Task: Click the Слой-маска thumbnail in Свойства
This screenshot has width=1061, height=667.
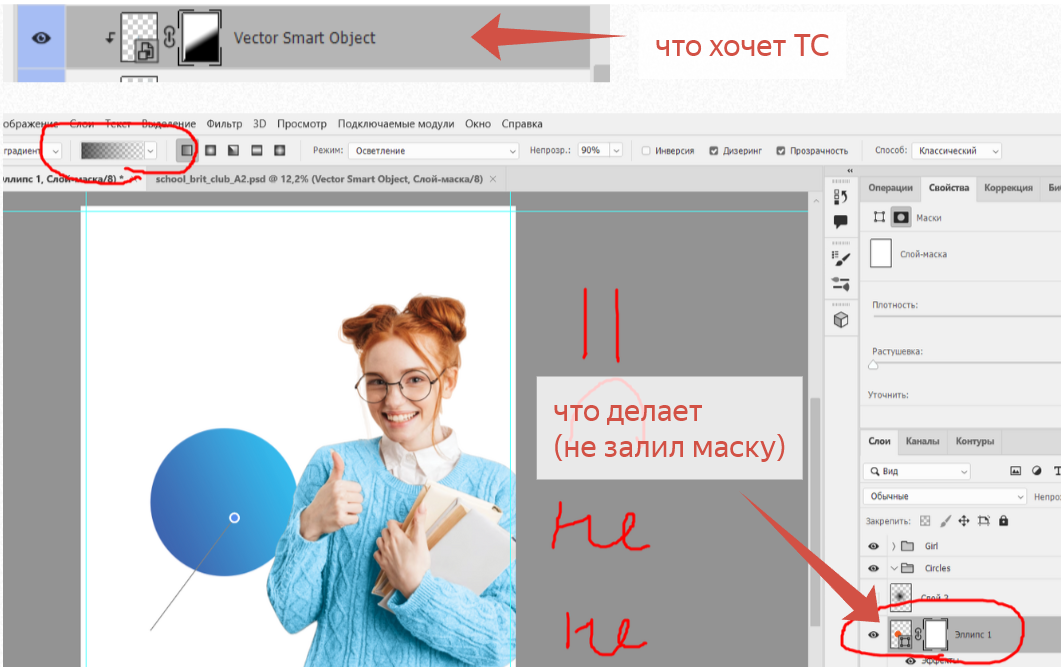Action: click(880, 253)
